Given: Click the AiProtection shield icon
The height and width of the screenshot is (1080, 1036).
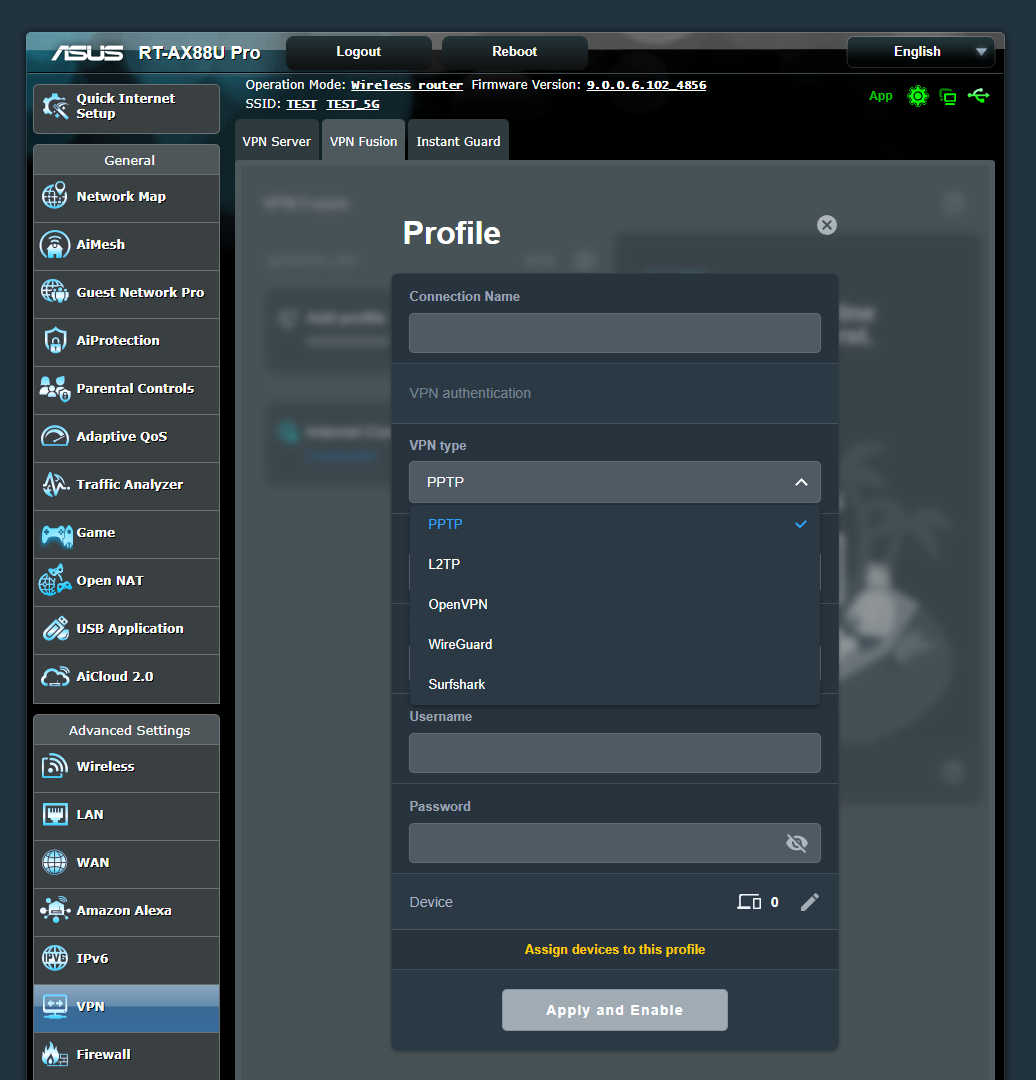Looking at the screenshot, I should pyautogui.click(x=54, y=340).
